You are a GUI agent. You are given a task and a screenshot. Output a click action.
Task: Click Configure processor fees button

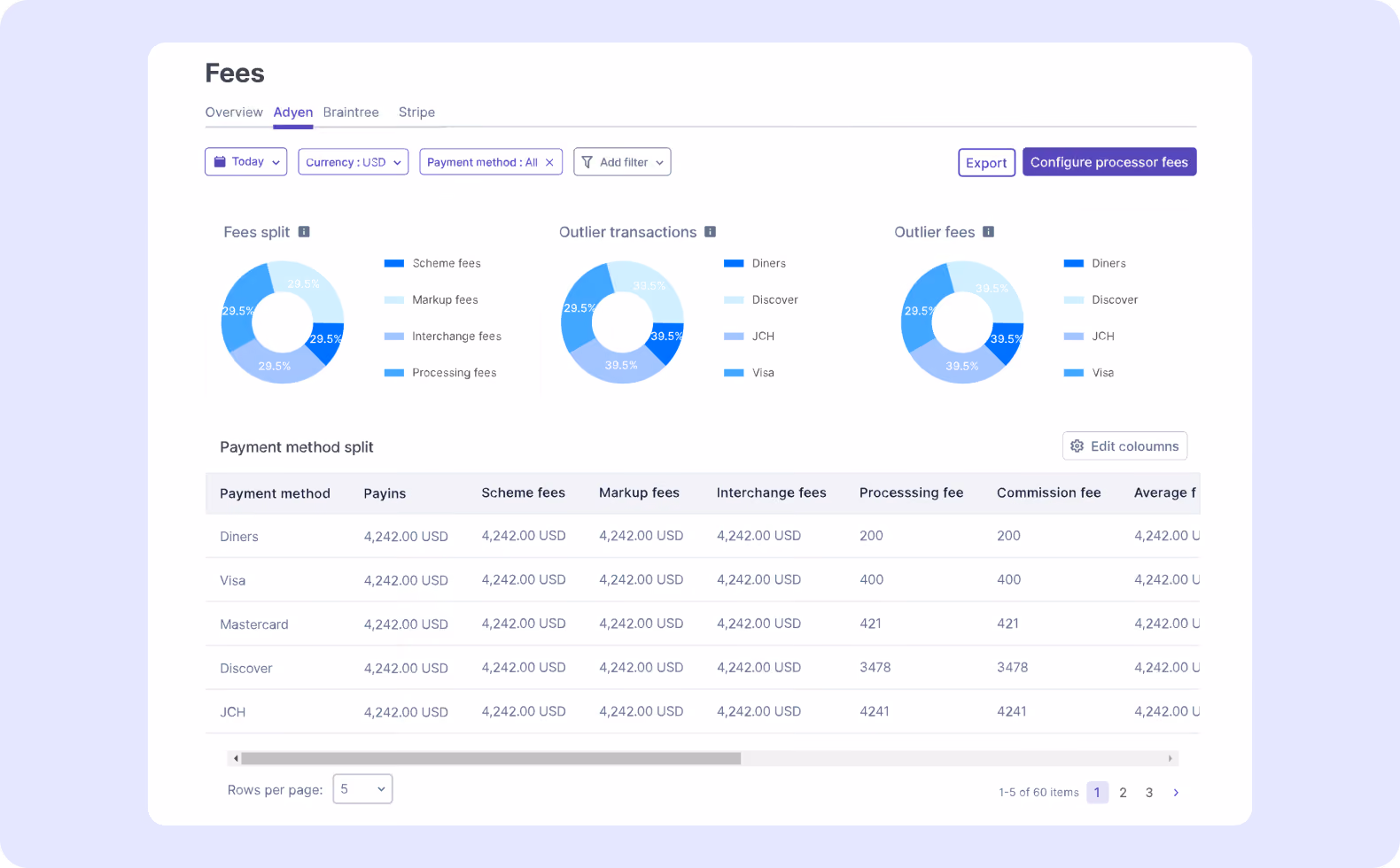point(1109,162)
